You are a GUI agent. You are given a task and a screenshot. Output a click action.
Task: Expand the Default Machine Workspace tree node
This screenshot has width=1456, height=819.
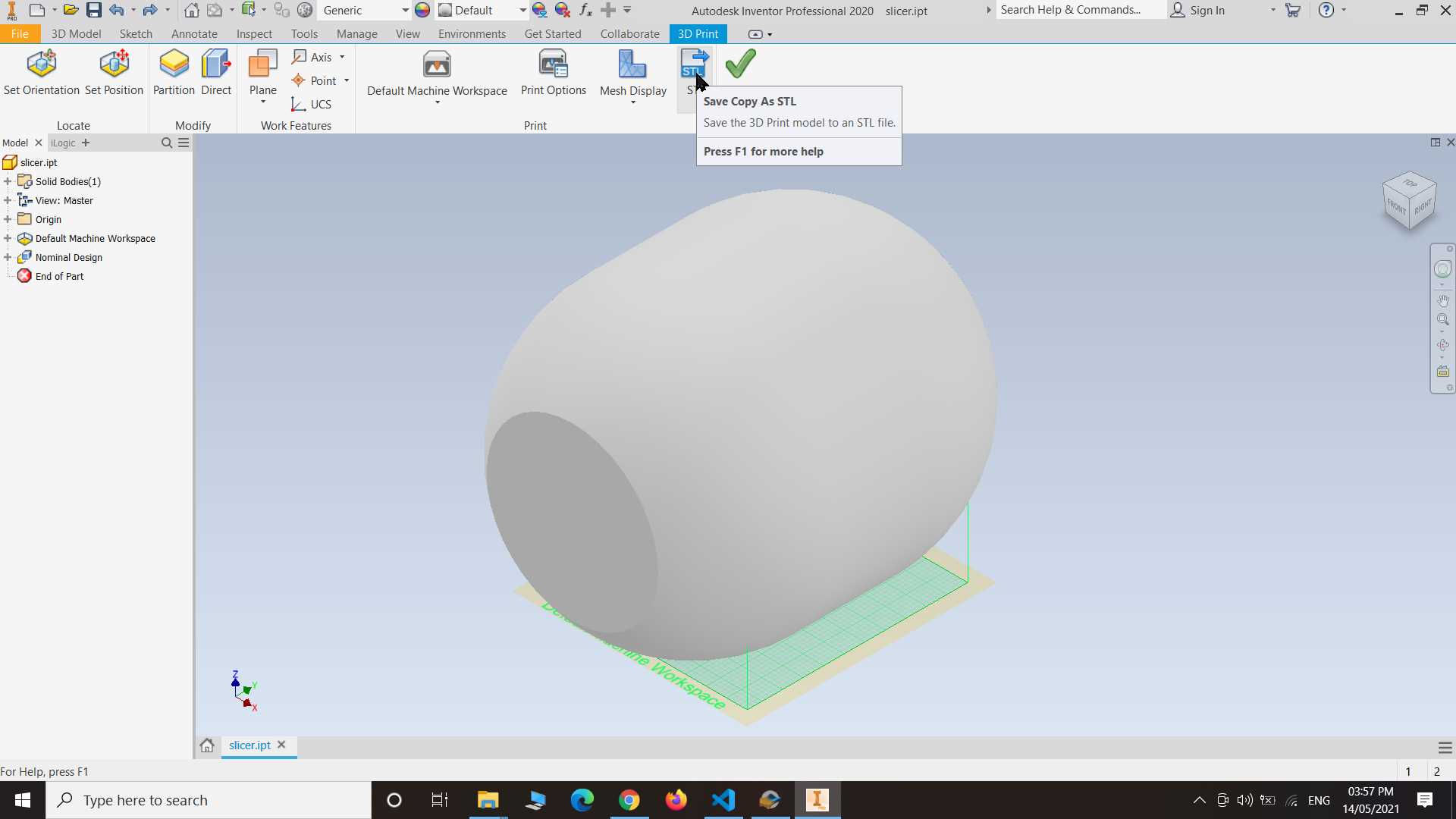coord(8,238)
